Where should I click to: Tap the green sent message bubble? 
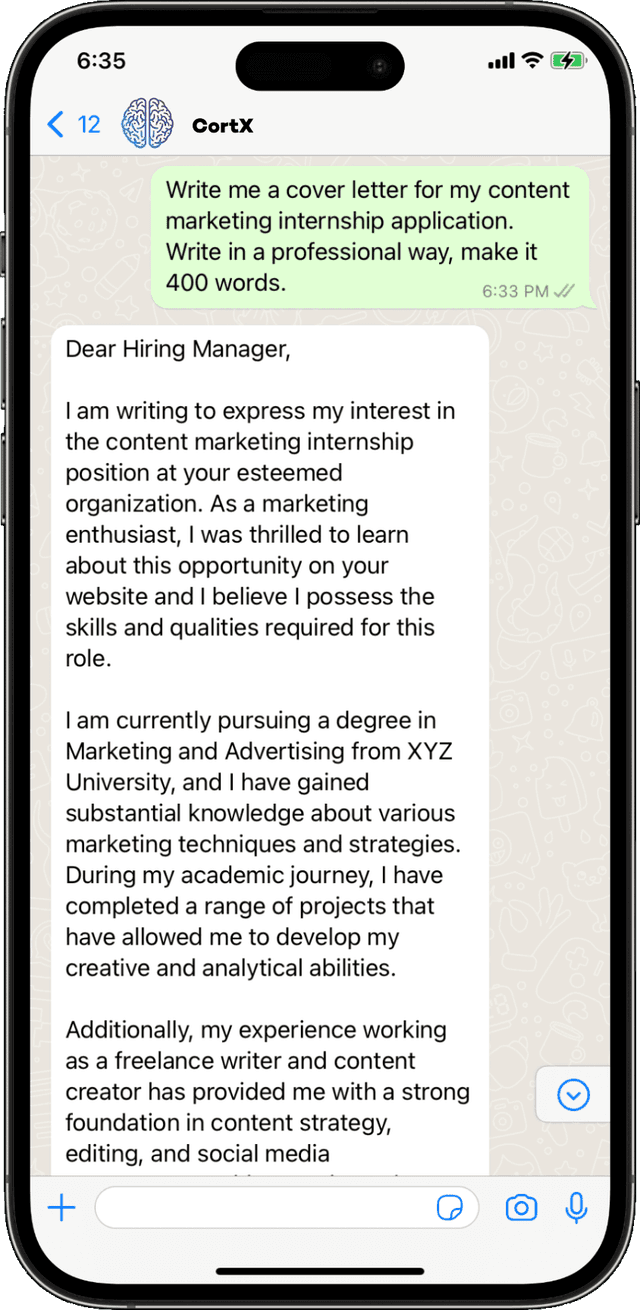pos(368,236)
